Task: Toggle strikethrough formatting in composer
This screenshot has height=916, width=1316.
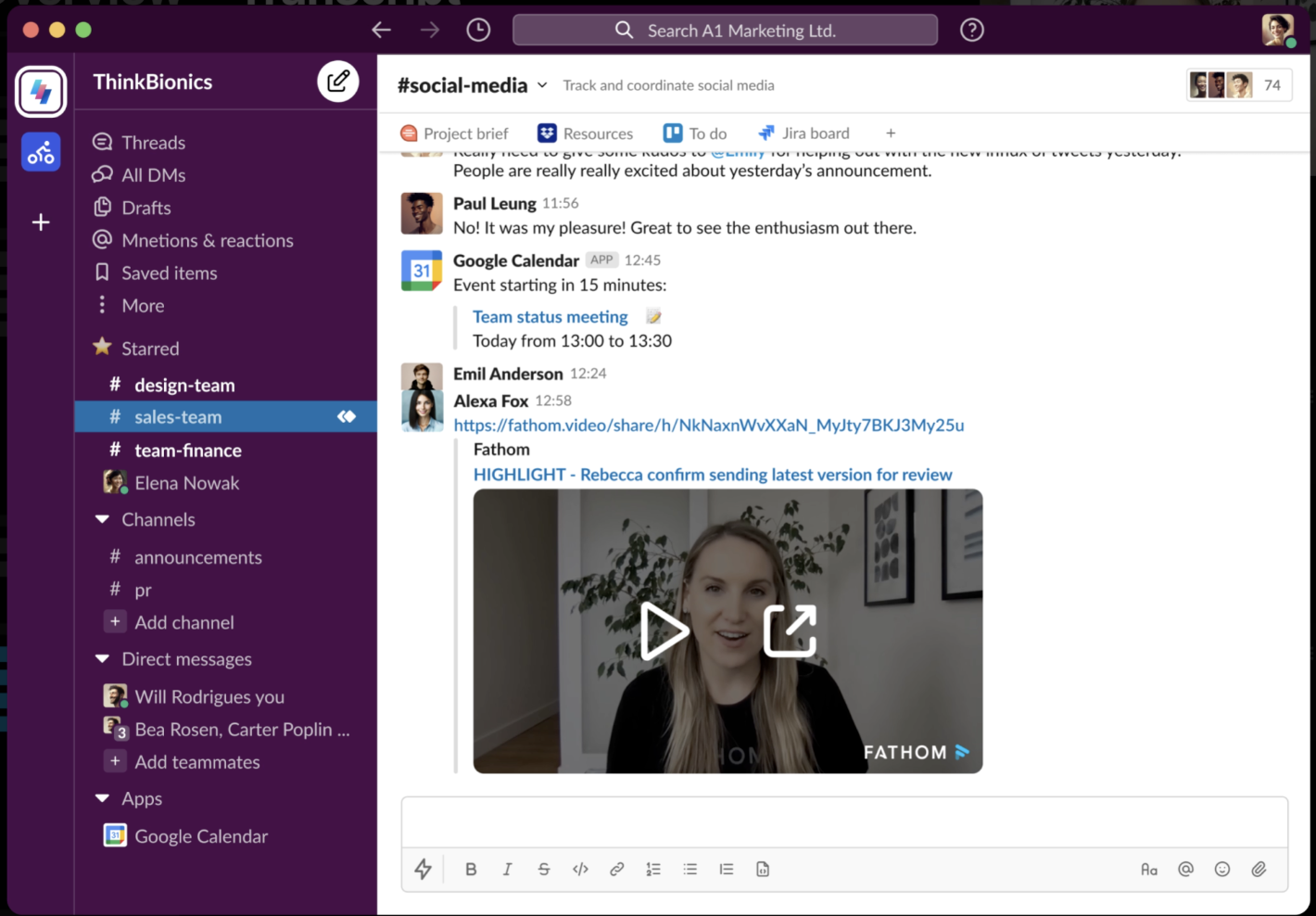Action: coord(544,869)
